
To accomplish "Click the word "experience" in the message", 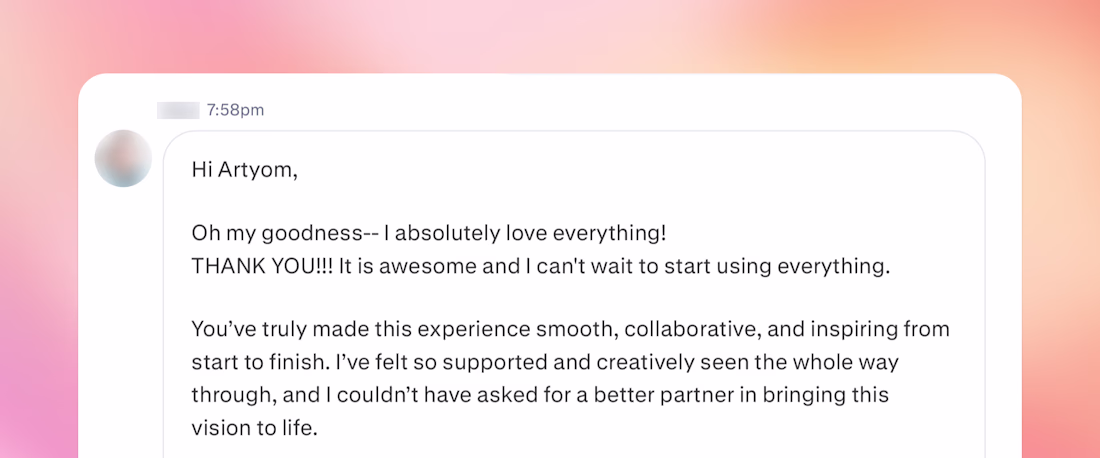I will 444,329.
